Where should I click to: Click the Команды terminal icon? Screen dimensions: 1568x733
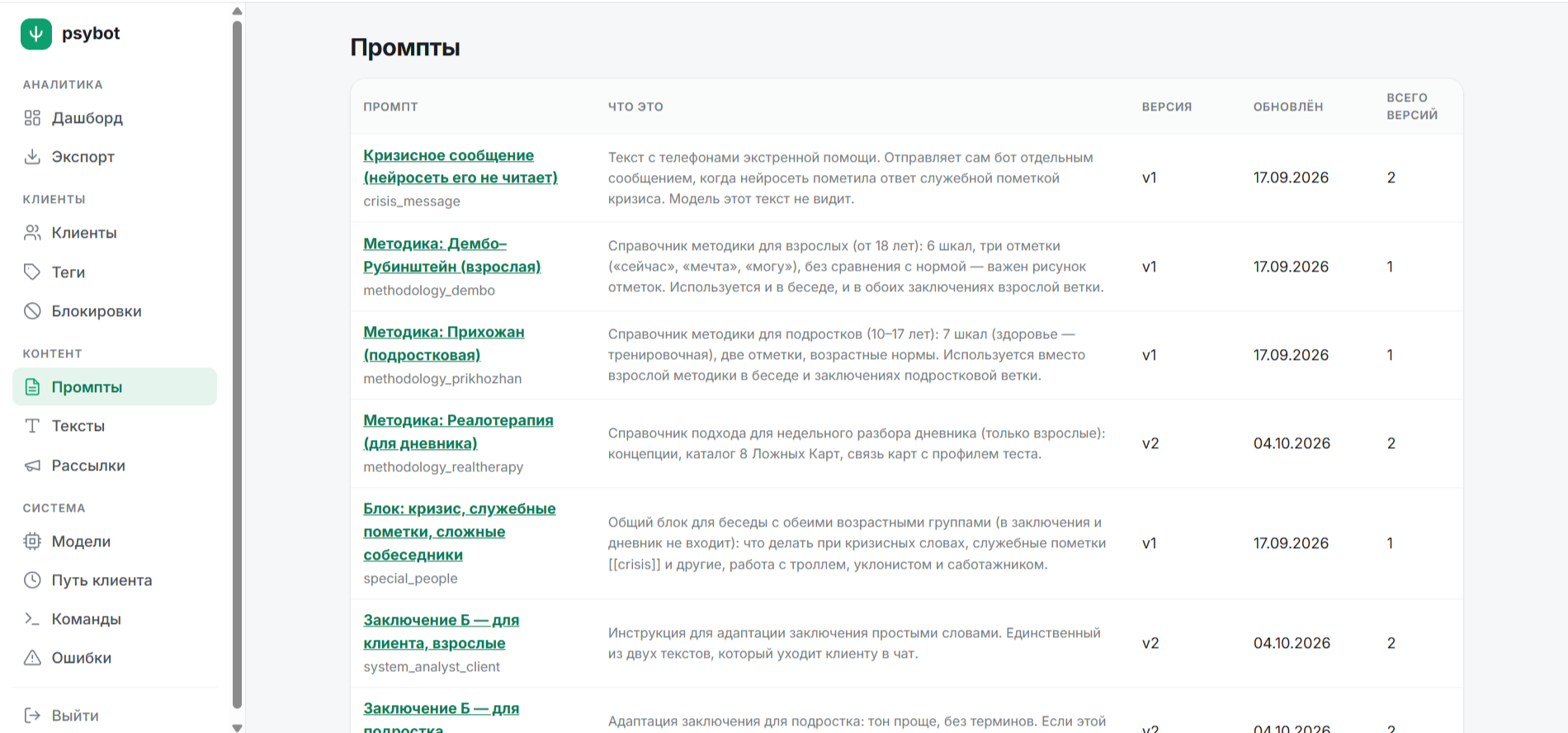click(x=32, y=619)
